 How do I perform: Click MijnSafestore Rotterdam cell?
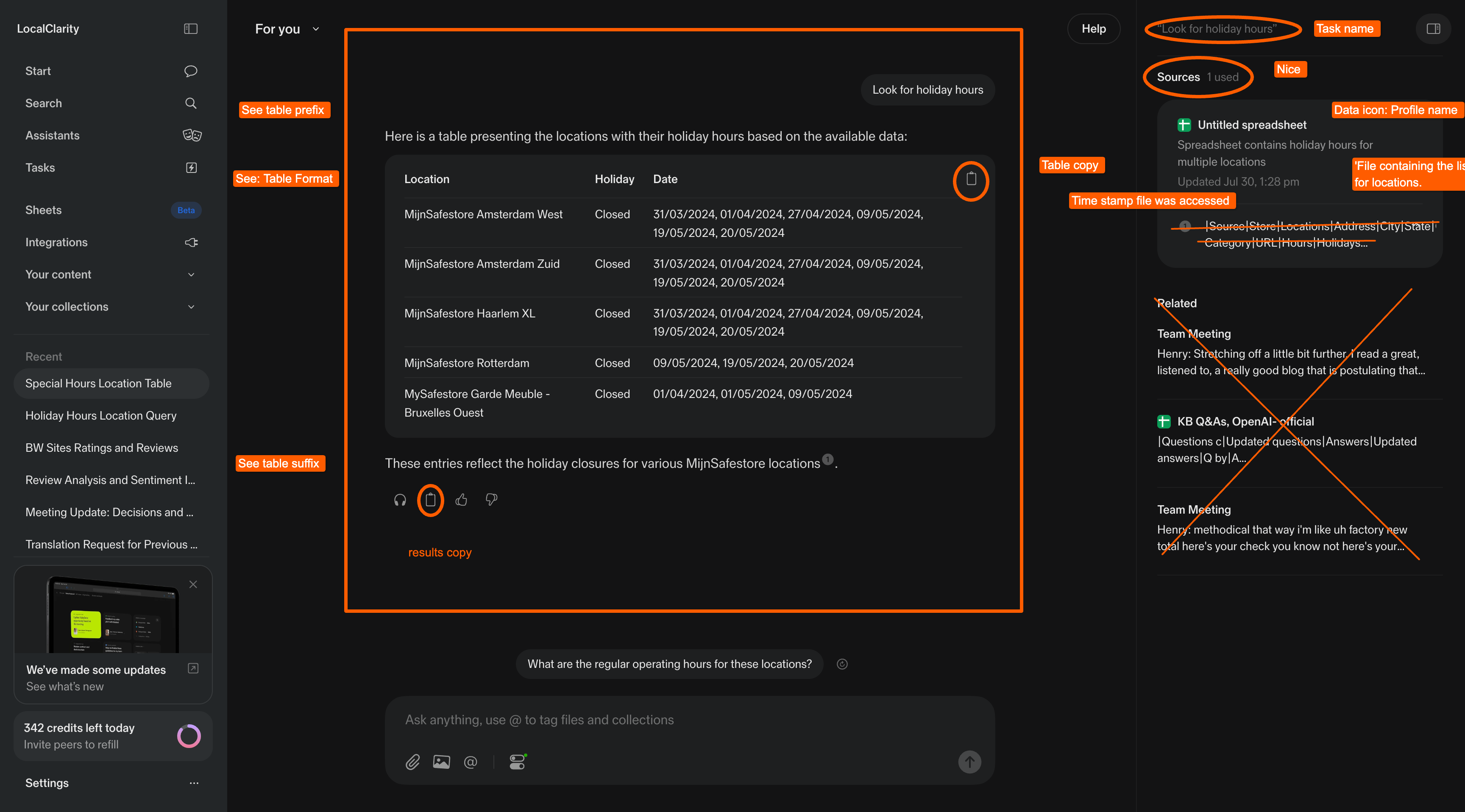click(466, 363)
